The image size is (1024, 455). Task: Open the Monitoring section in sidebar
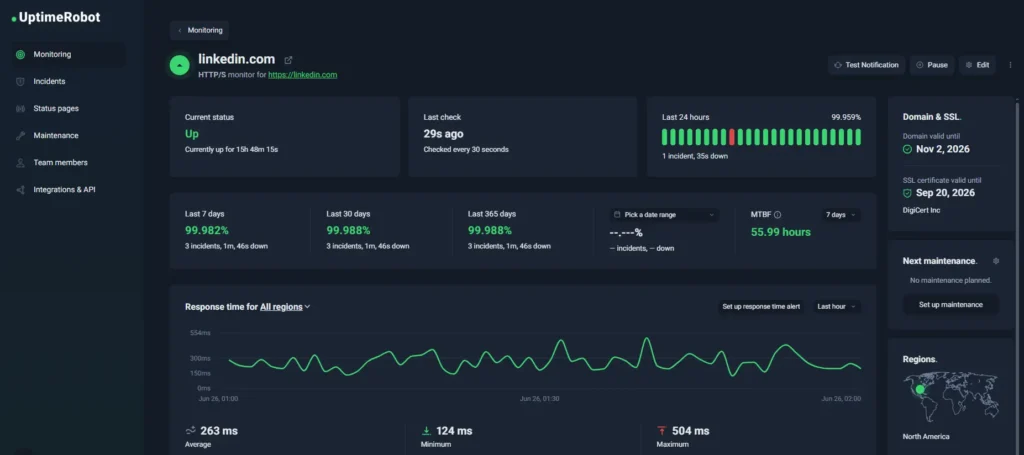69,55
